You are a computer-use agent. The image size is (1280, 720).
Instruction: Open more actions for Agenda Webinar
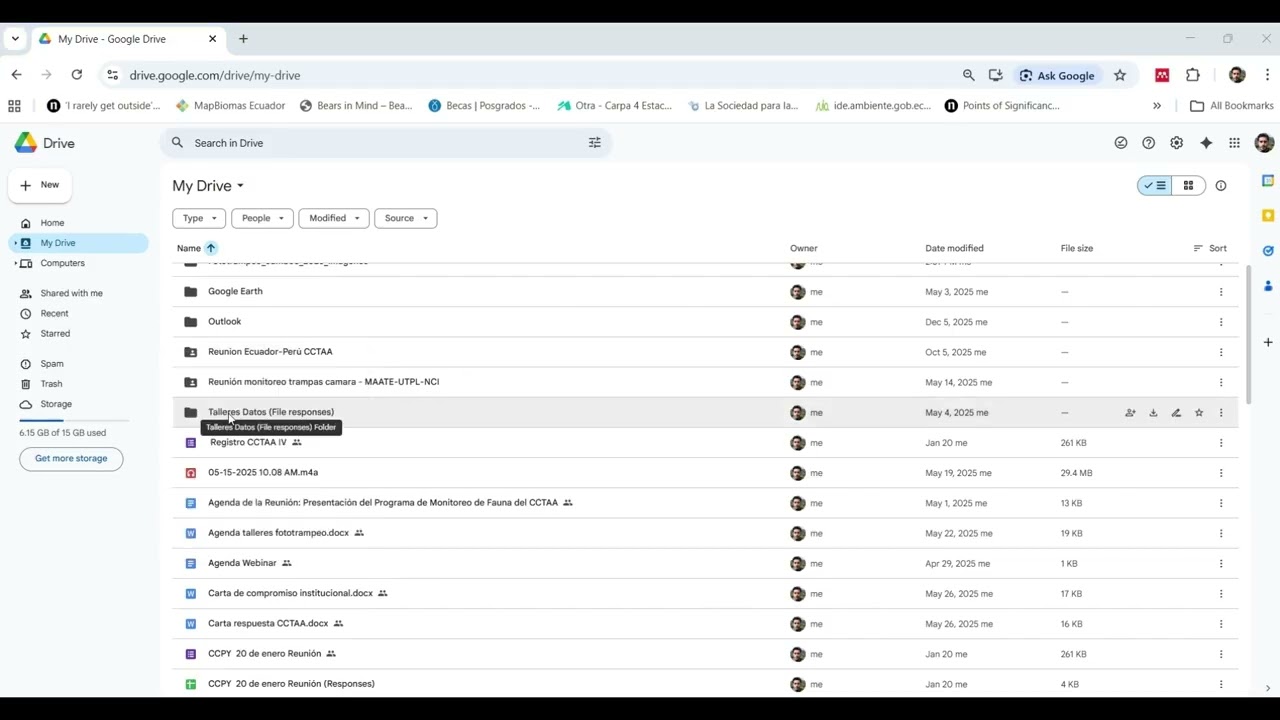pyautogui.click(x=1221, y=563)
